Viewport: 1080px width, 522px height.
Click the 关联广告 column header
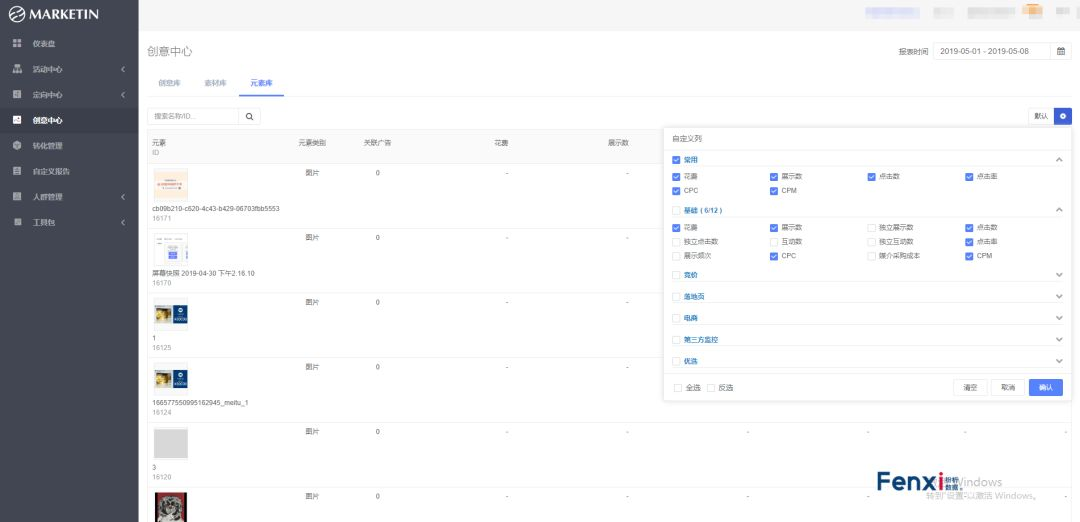coord(377,143)
